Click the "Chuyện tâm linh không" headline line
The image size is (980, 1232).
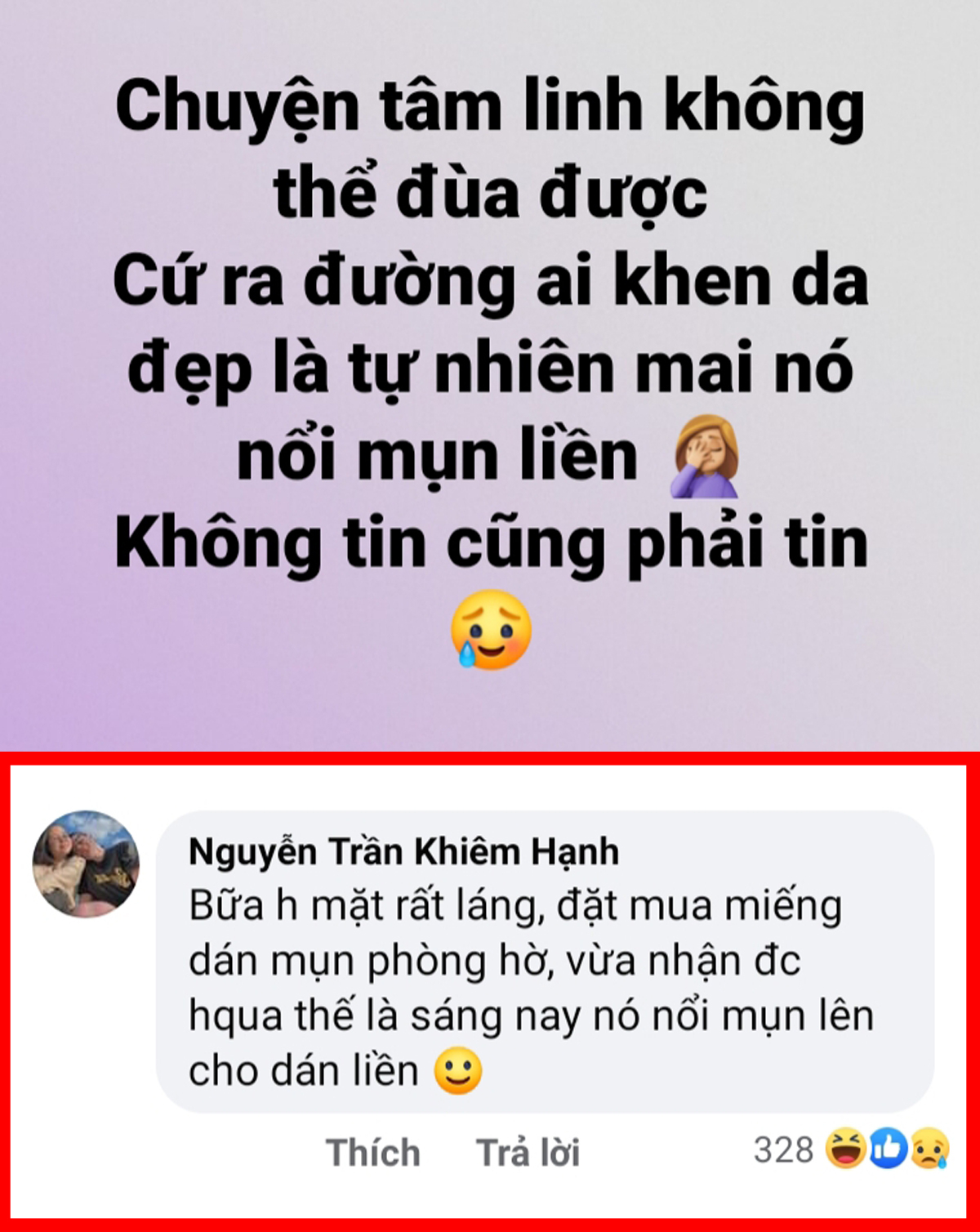coord(490,108)
